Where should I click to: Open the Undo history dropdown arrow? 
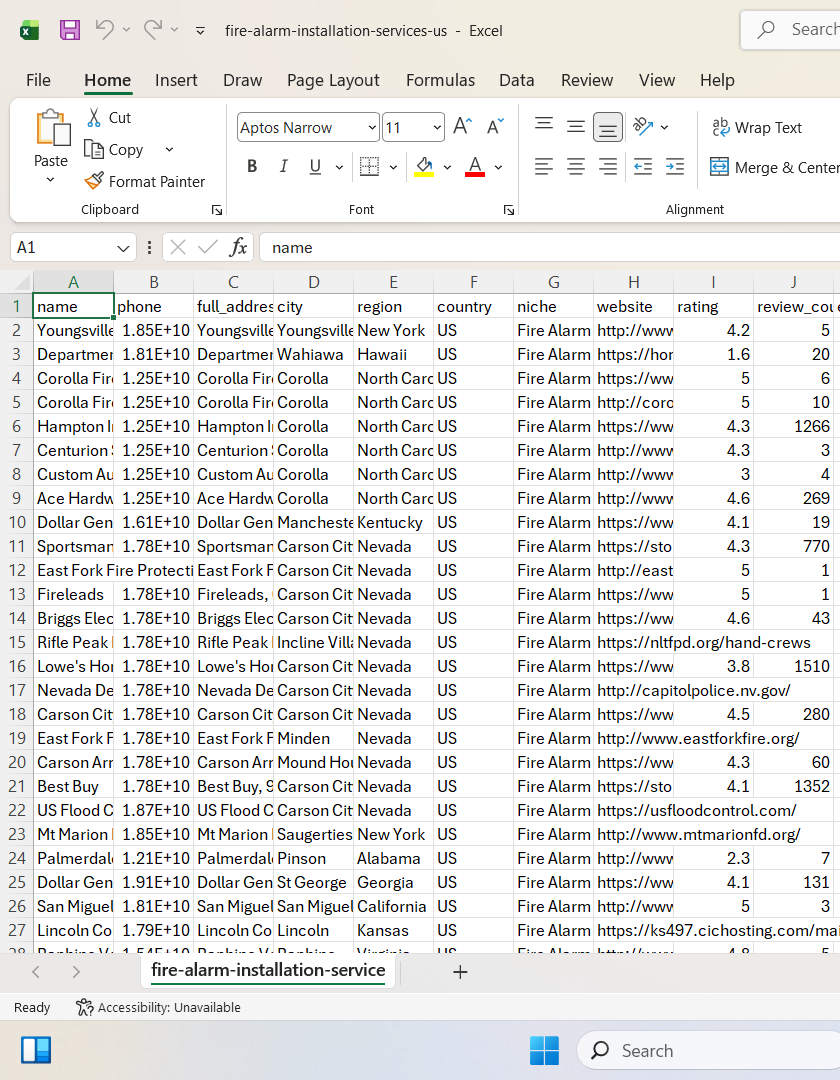point(126,30)
